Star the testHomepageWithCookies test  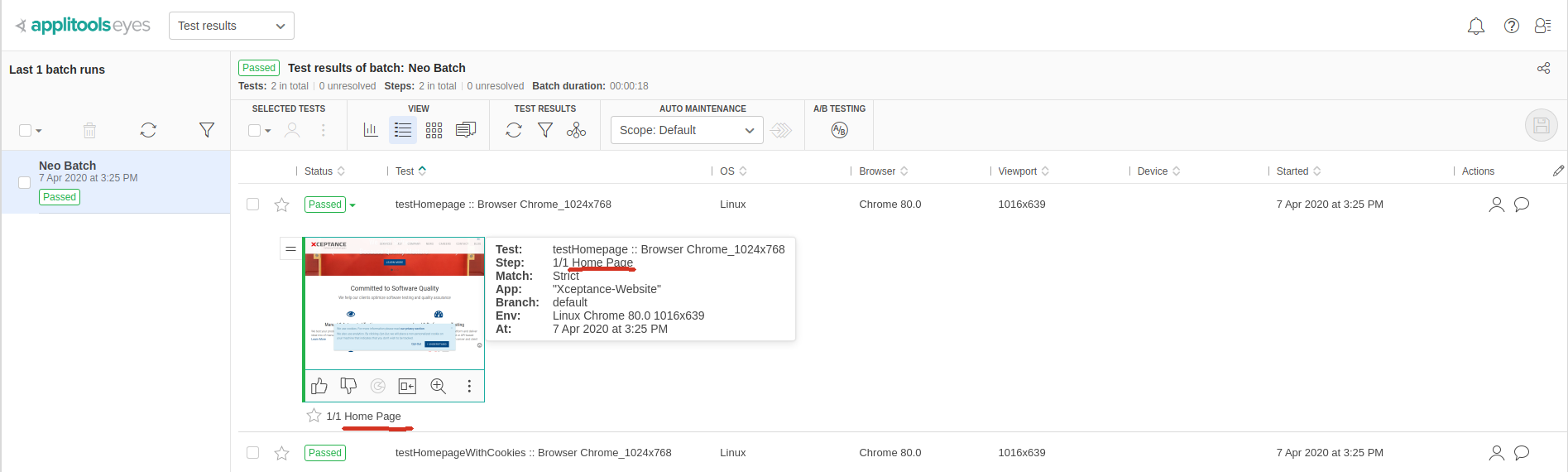pyautogui.click(x=282, y=453)
